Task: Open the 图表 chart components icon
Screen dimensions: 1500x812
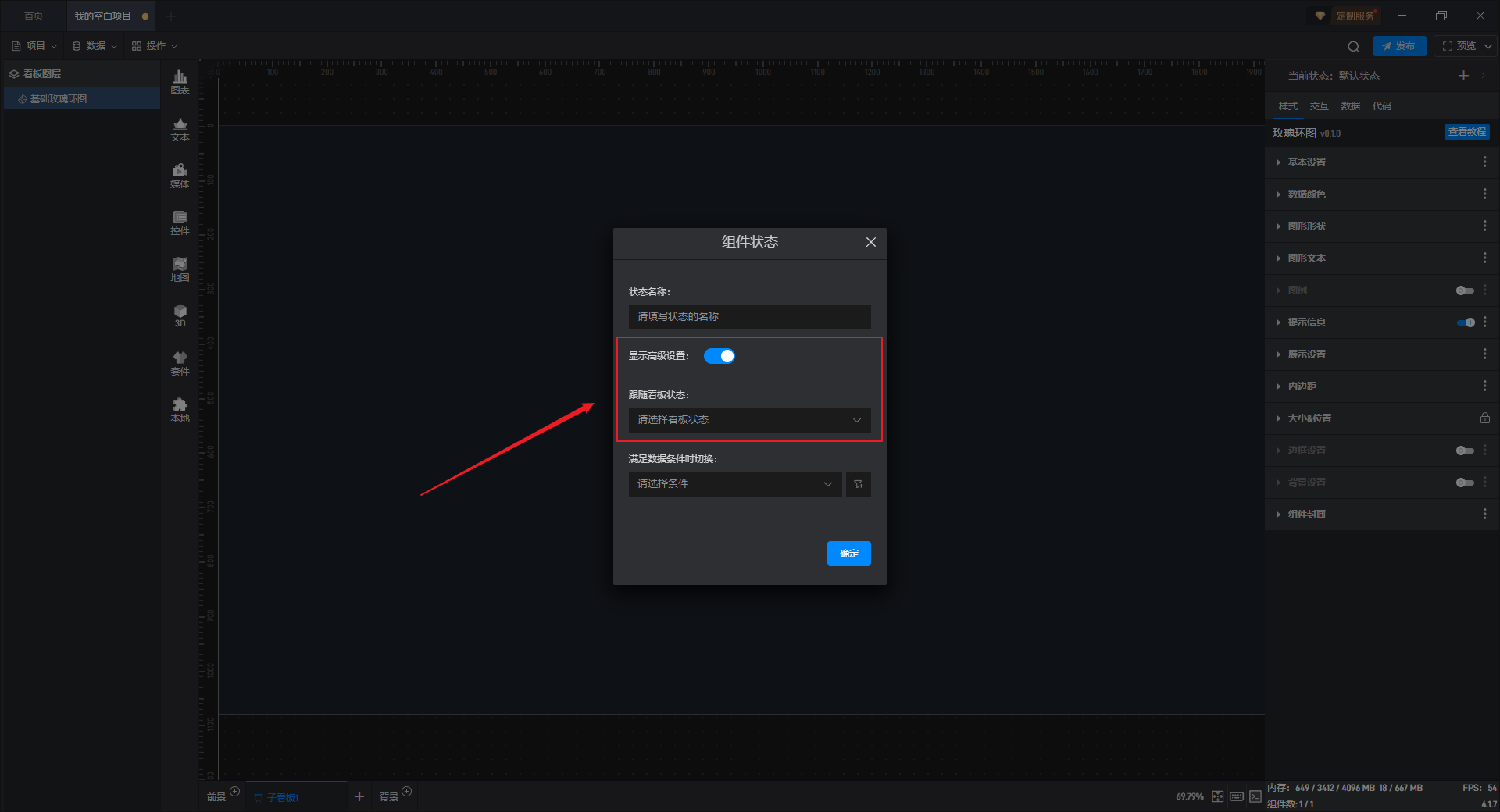Action: point(180,82)
